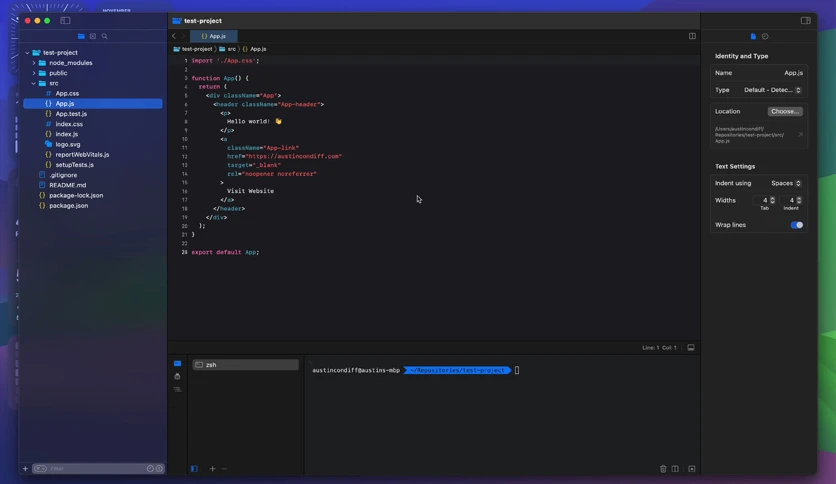Reveal file location with arrow icon in inspector
The image size is (836, 484).
tap(800, 135)
